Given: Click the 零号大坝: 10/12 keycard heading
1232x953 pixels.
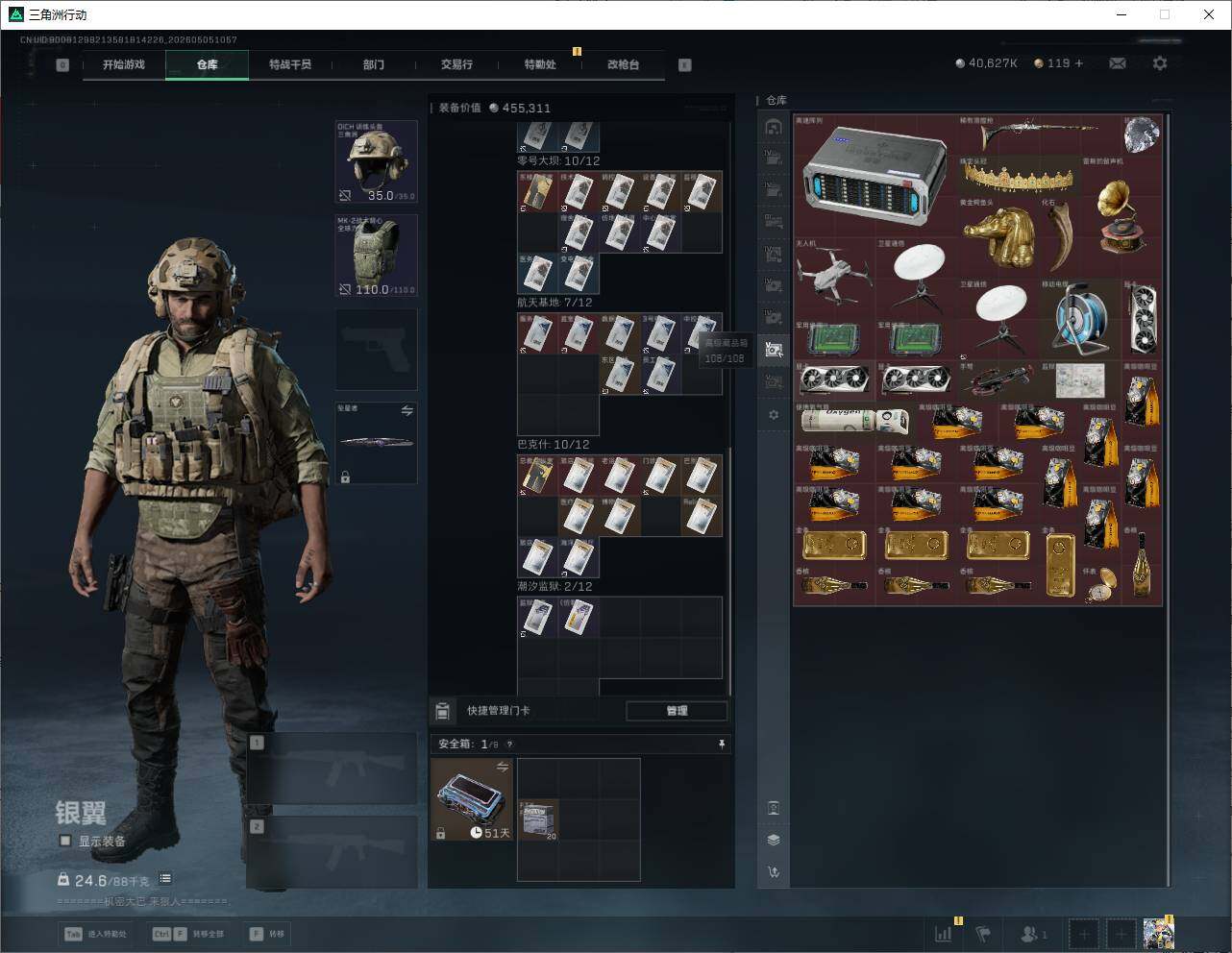Looking at the screenshot, I should (558, 160).
